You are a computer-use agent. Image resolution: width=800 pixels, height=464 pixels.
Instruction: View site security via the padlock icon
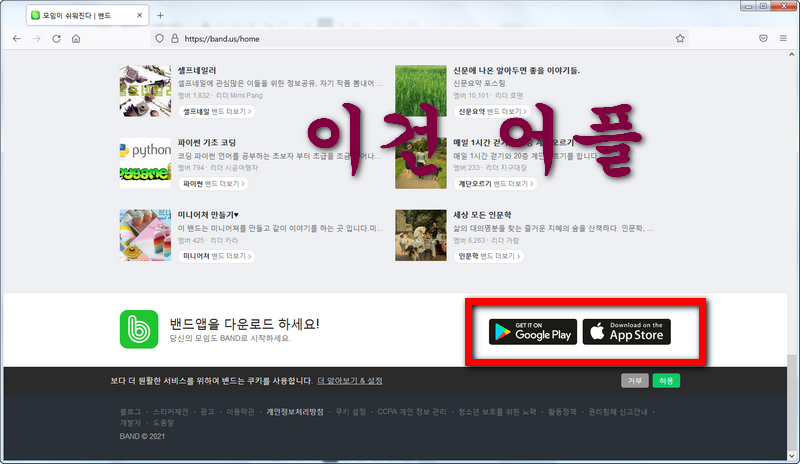[174, 39]
